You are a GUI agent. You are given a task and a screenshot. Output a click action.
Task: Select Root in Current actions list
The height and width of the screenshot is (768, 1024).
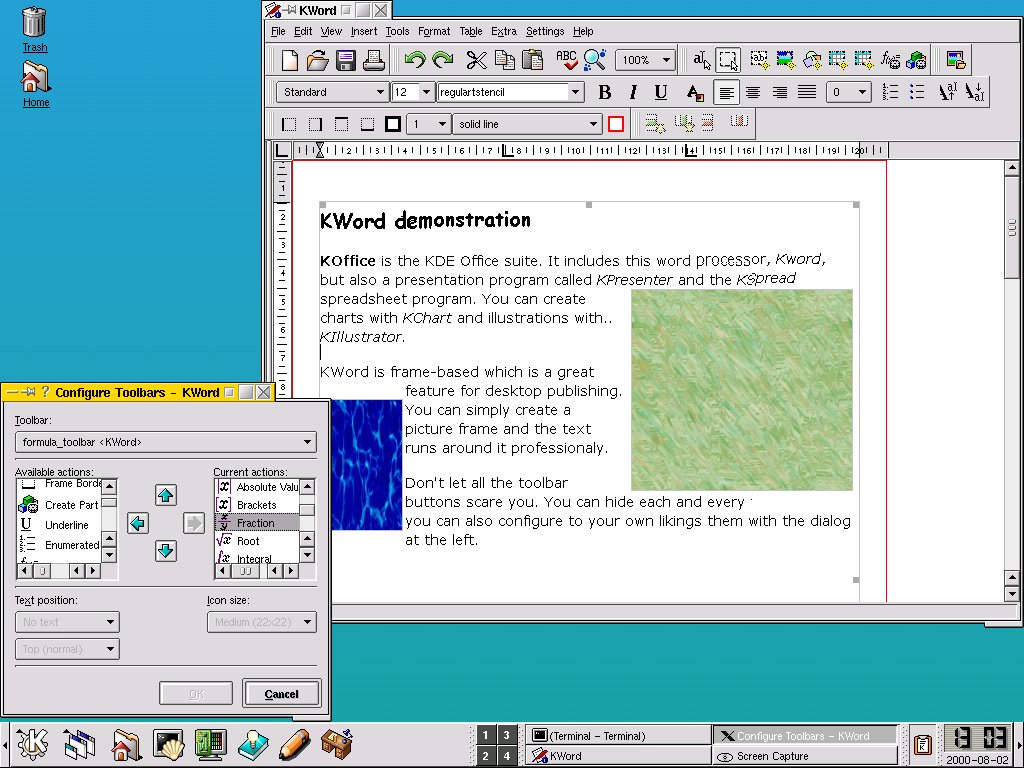248,541
